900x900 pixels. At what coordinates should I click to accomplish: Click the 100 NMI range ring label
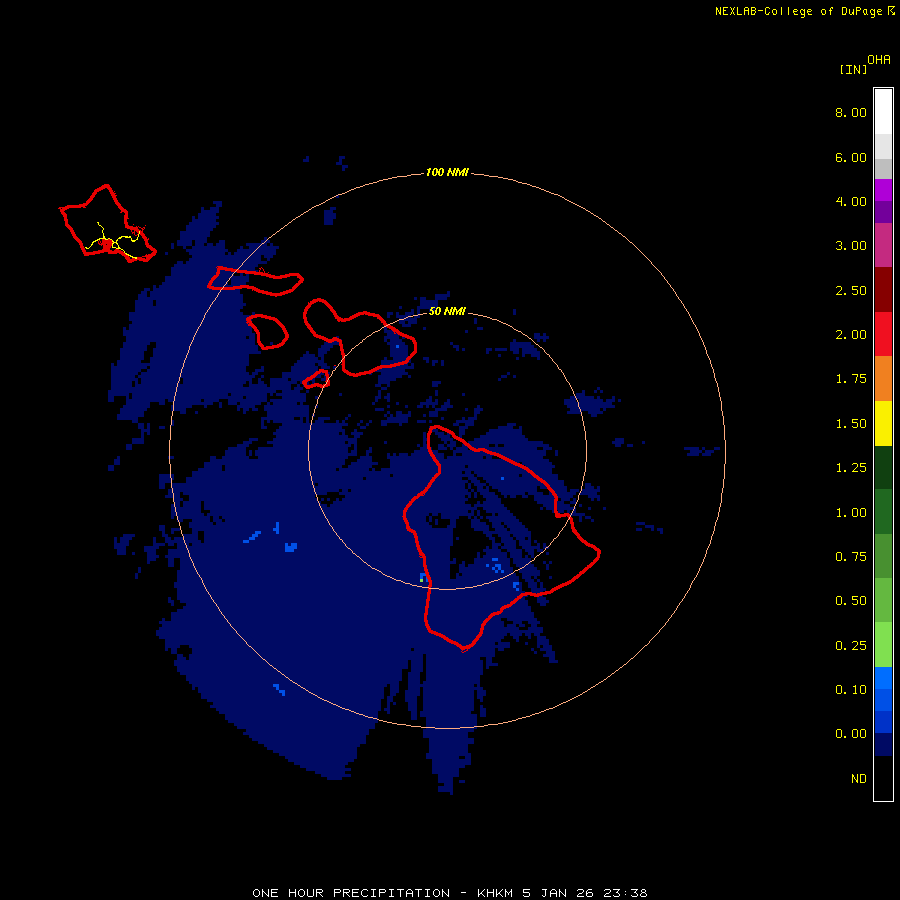click(x=447, y=172)
